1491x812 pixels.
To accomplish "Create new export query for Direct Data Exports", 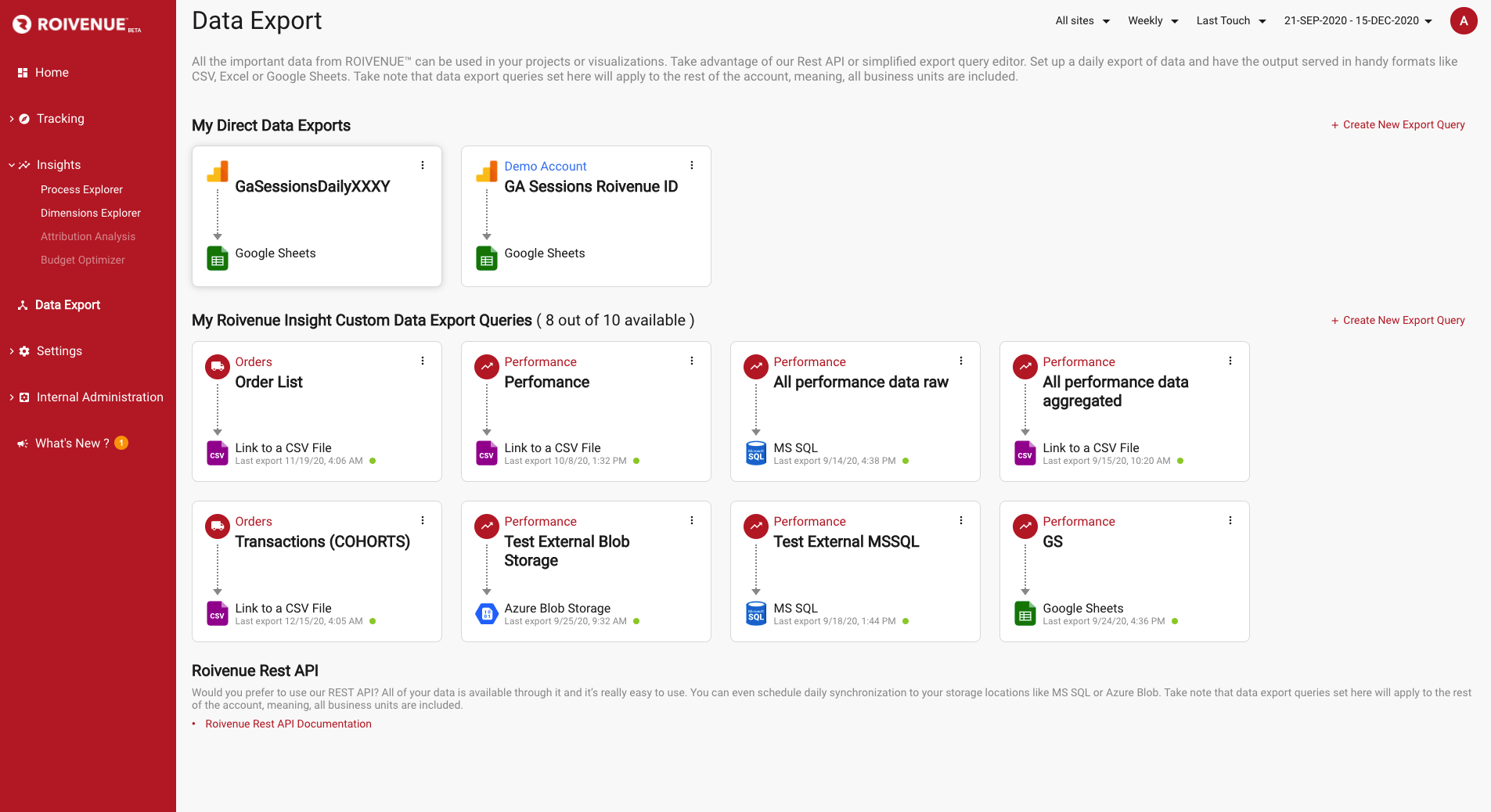I will click(x=1398, y=125).
